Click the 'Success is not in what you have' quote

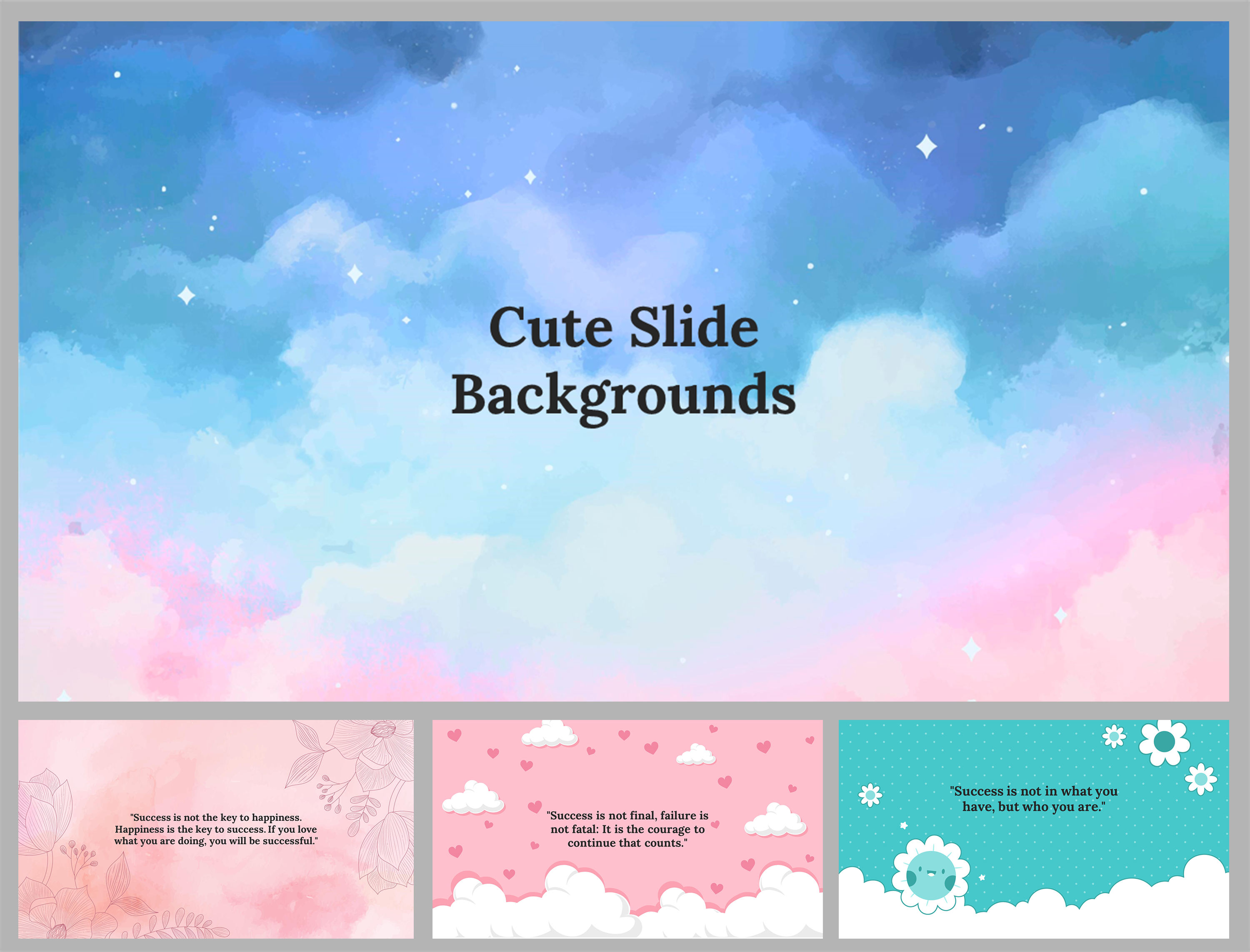tap(1034, 798)
